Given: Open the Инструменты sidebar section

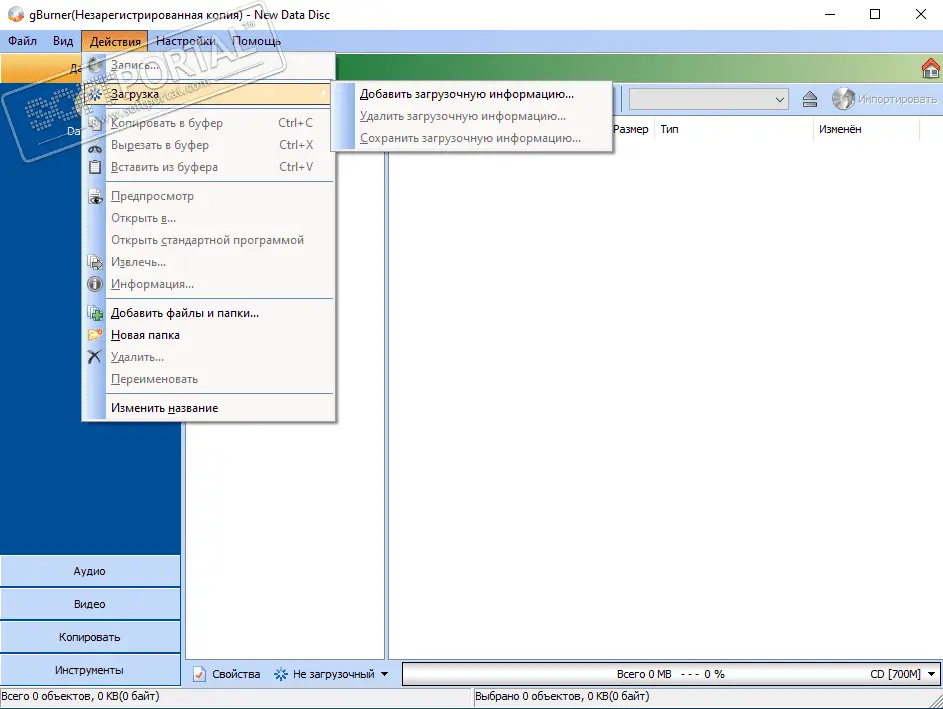Looking at the screenshot, I should tap(90, 669).
